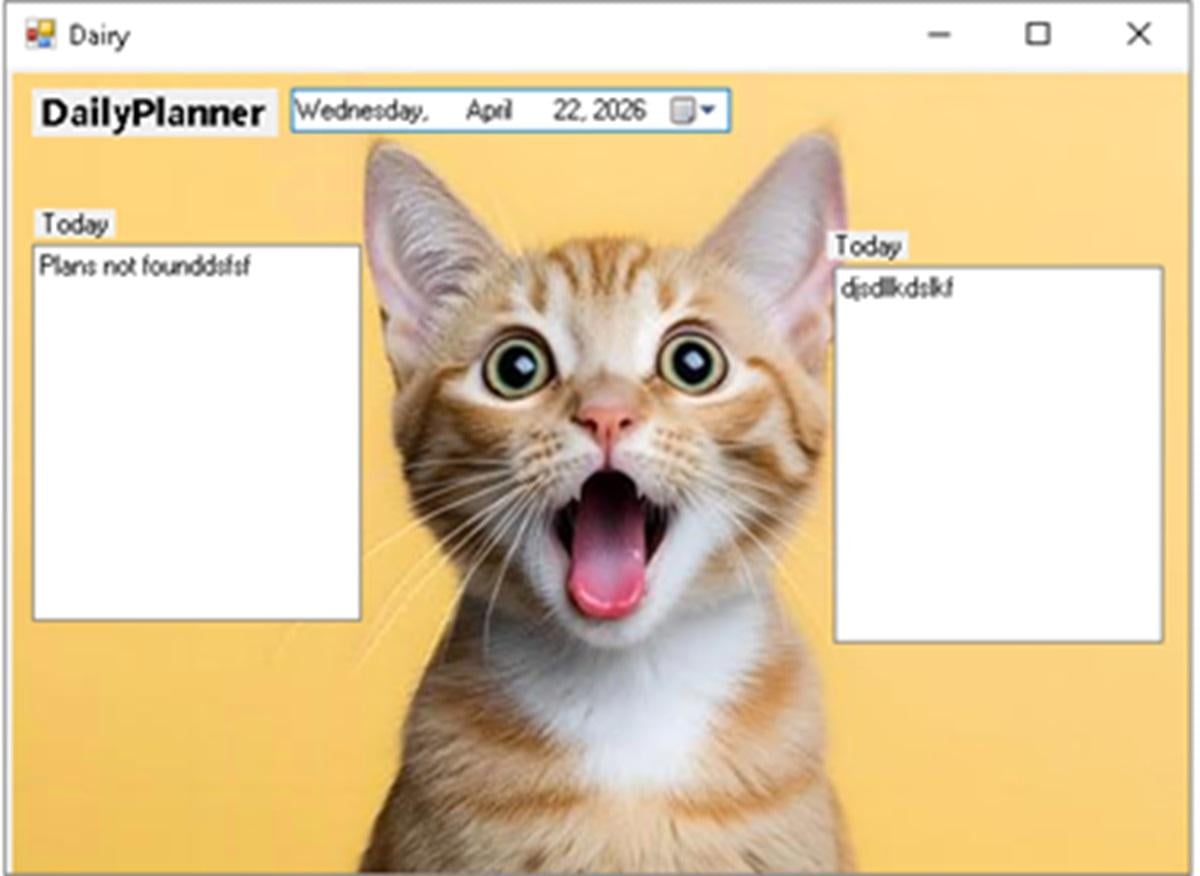Select the day '22' in date field
1200x876 pixels.
[x=568, y=111]
